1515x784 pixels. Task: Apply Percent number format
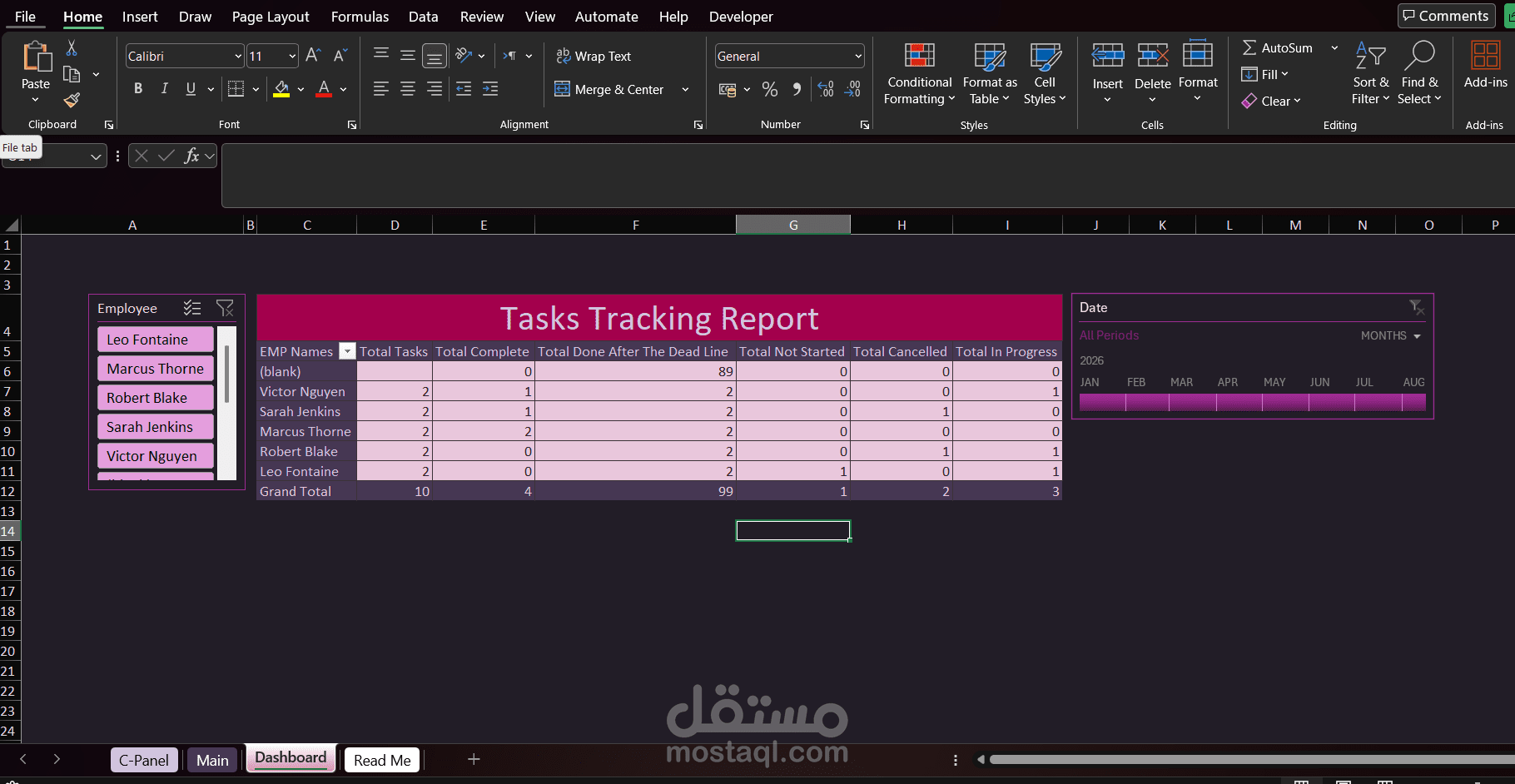point(769,89)
